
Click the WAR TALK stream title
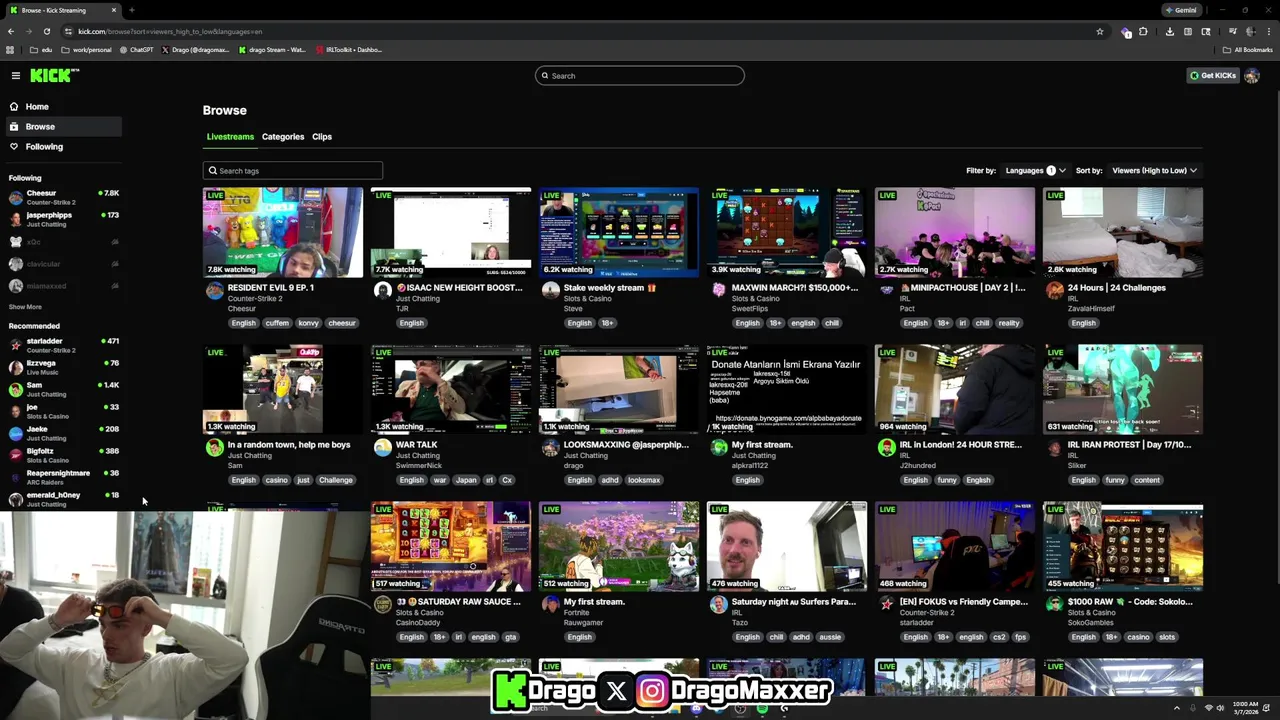tap(416, 445)
